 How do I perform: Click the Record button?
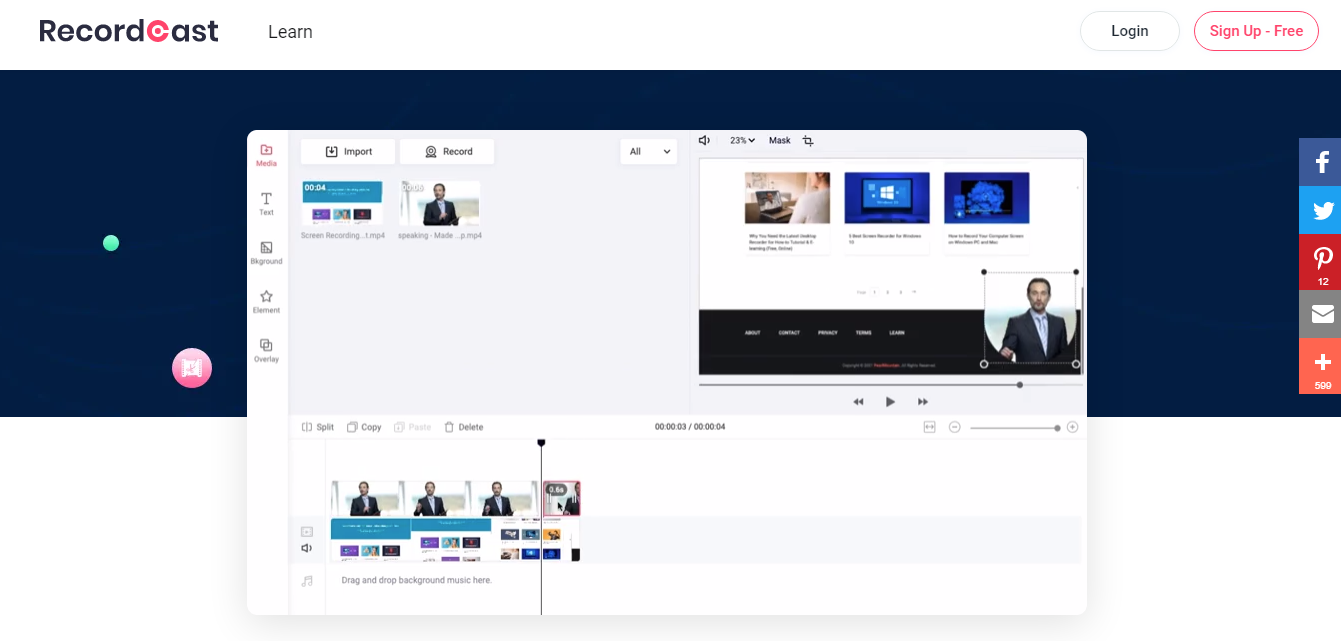tap(447, 152)
